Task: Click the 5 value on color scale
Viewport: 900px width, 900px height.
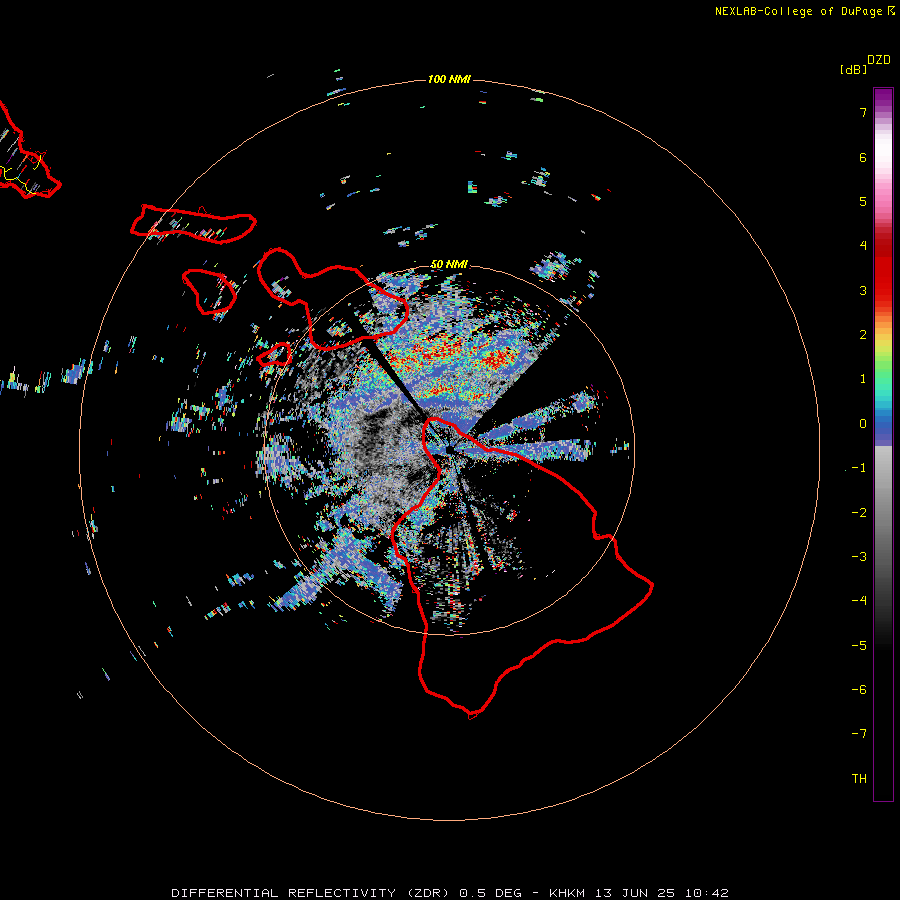Action: point(863,201)
